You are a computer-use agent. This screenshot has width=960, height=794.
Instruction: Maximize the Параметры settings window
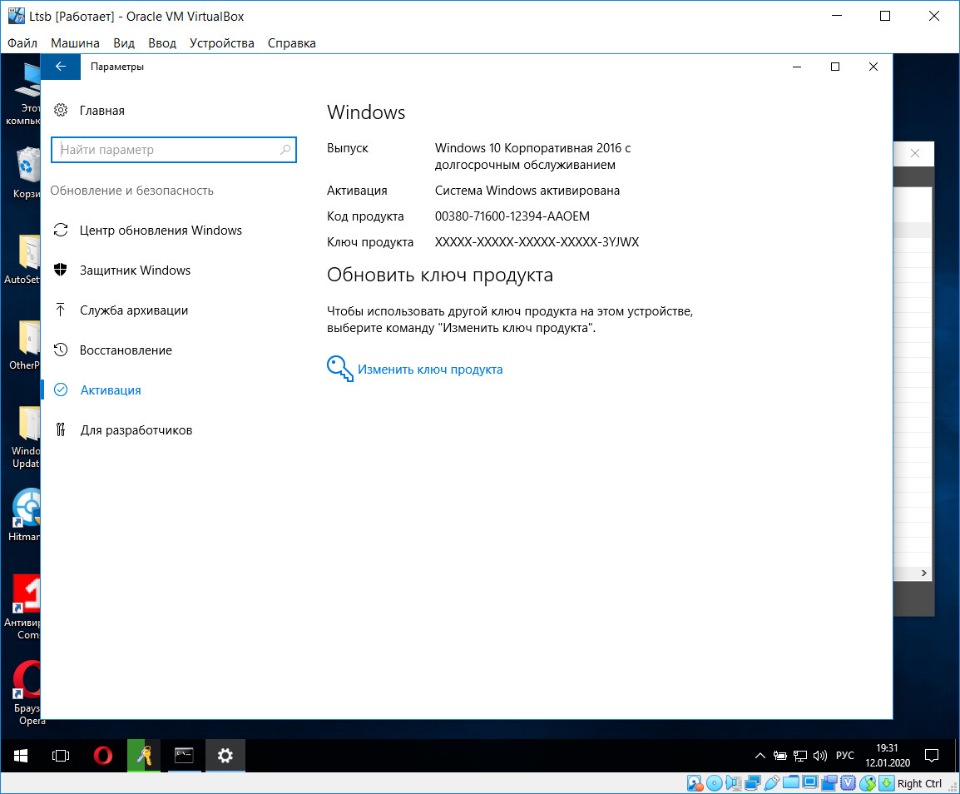point(835,67)
